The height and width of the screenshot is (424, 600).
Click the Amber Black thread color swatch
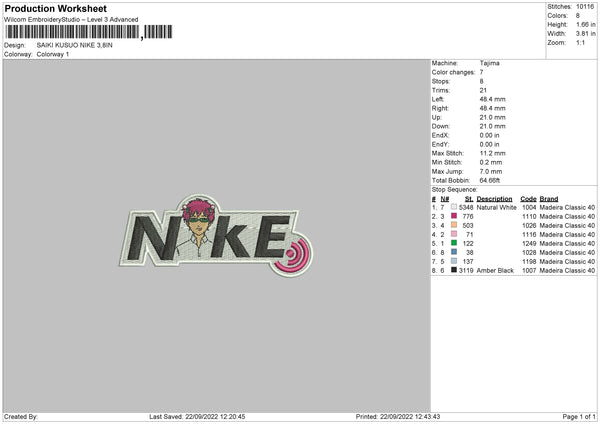pos(454,270)
